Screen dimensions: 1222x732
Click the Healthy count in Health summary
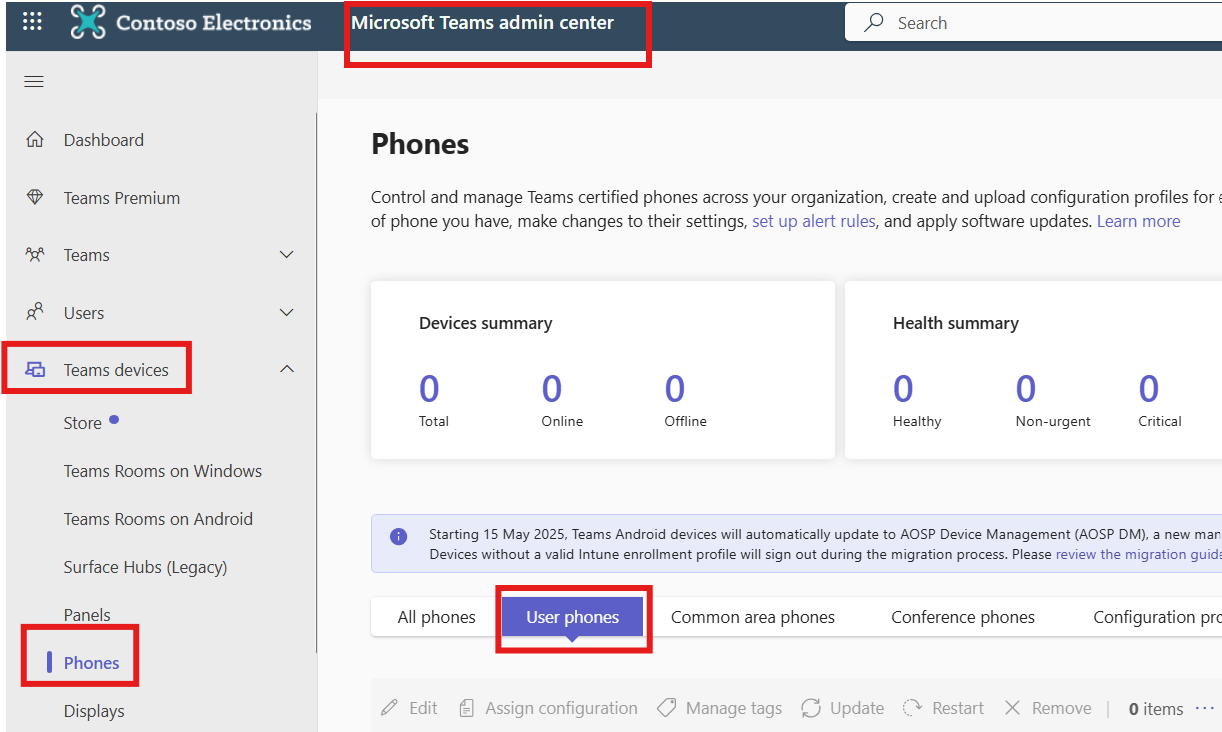[x=903, y=388]
